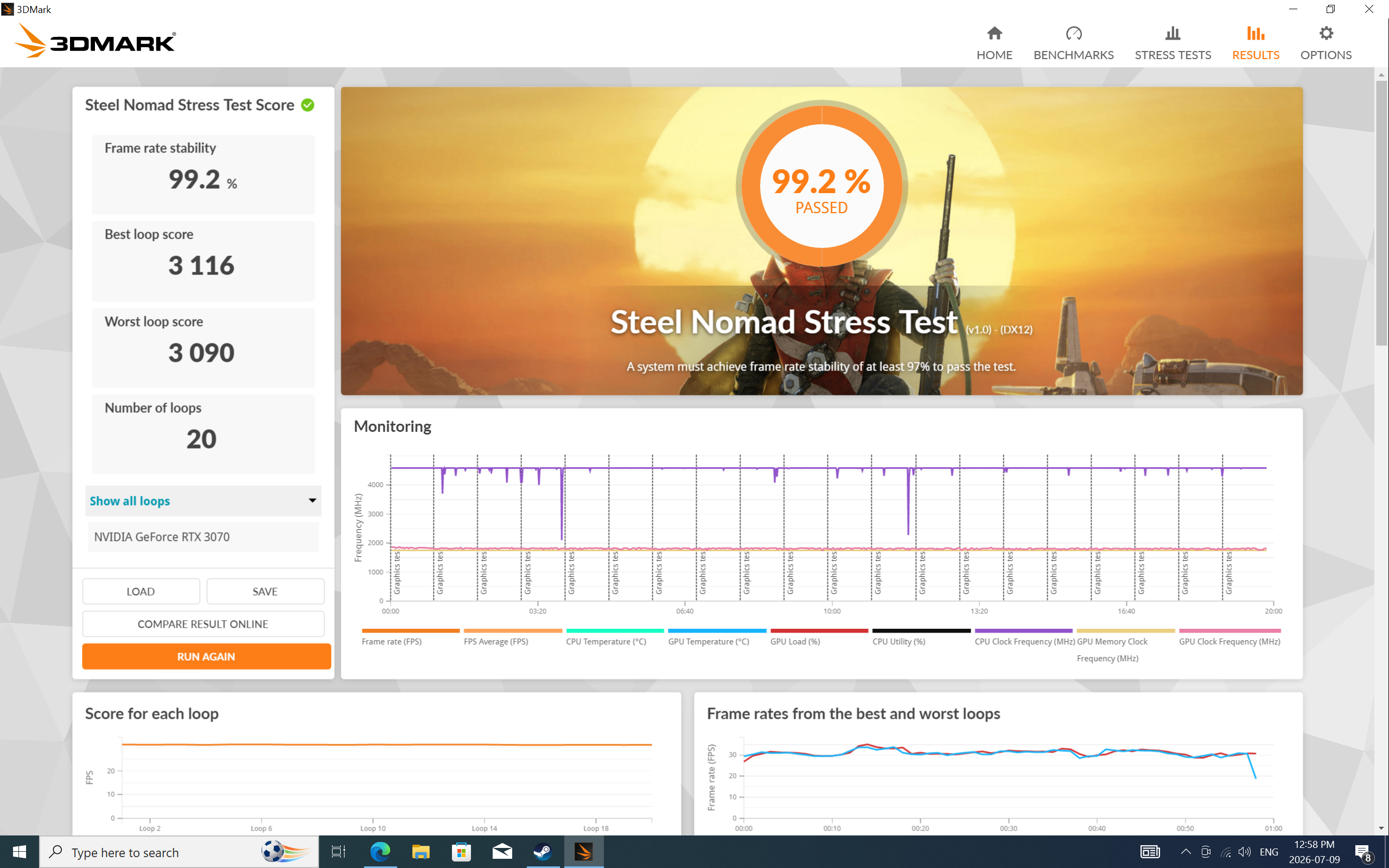Open the clock and date flyout
Image resolution: width=1389 pixels, height=868 pixels.
click(x=1314, y=852)
